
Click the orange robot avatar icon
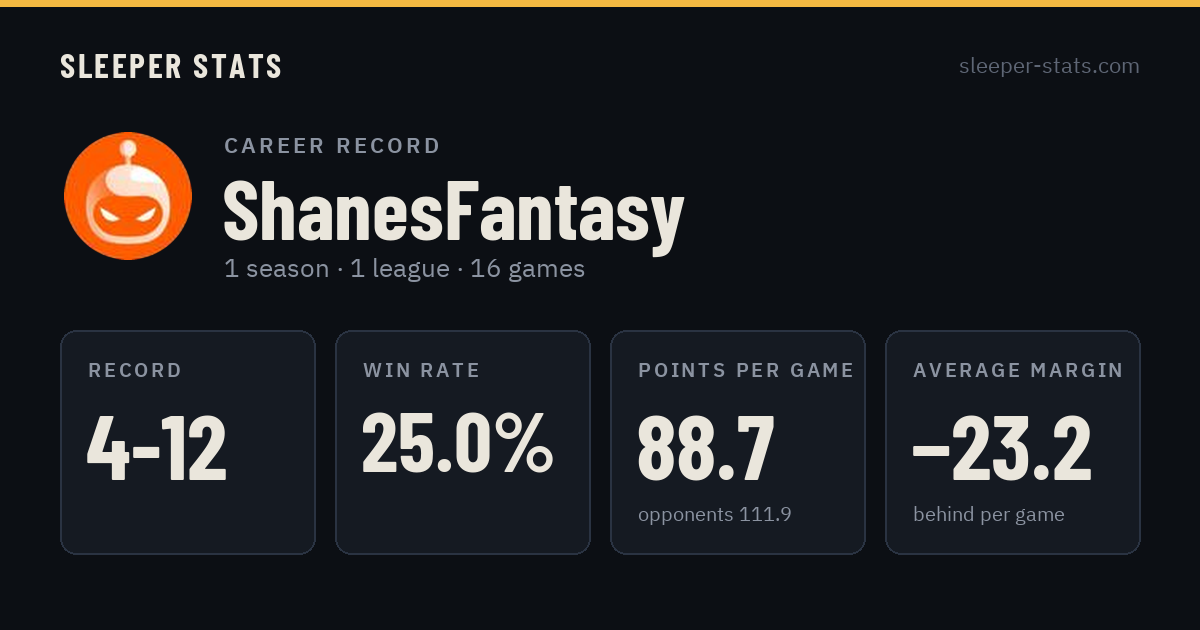point(128,196)
